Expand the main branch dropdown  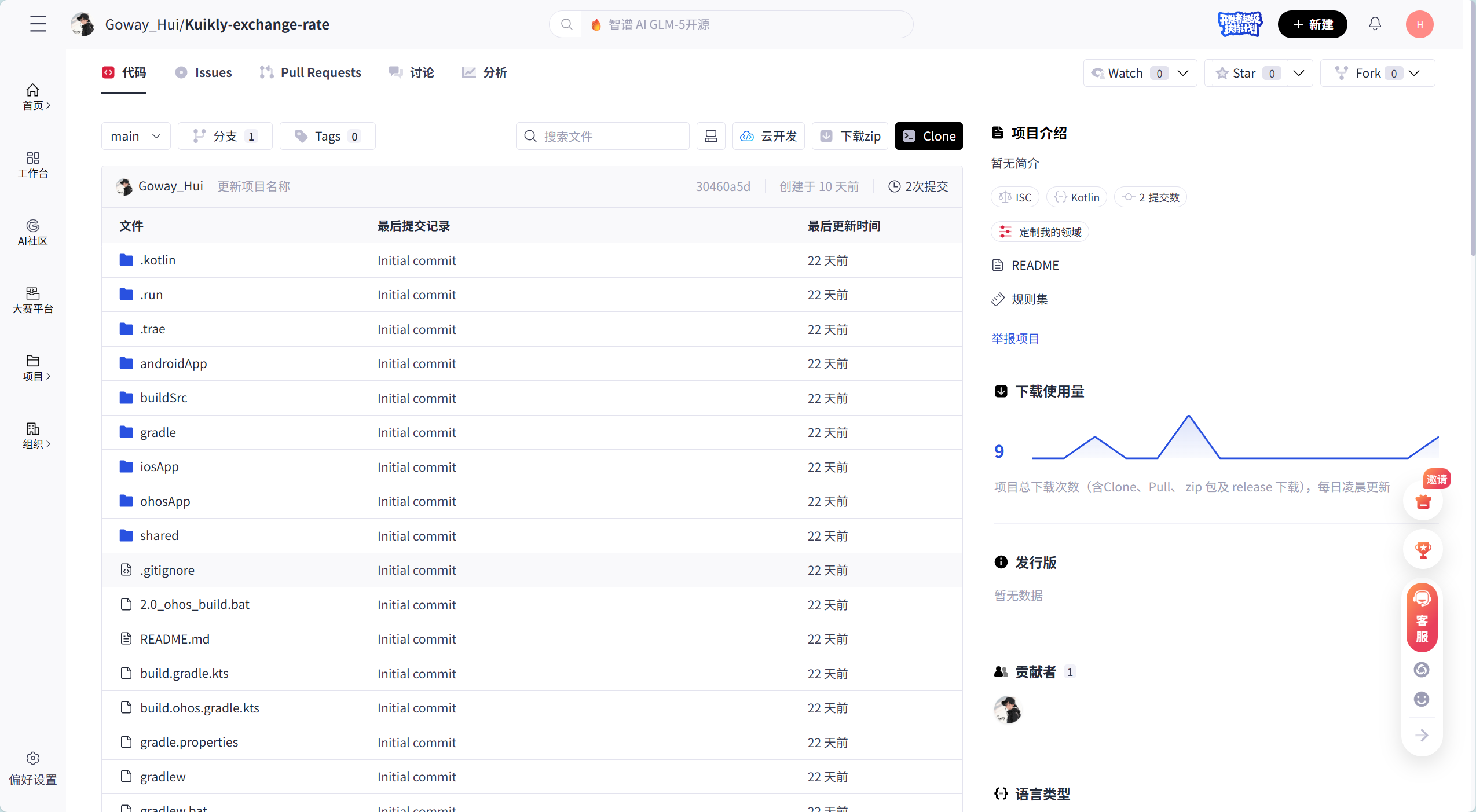tap(135, 136)
